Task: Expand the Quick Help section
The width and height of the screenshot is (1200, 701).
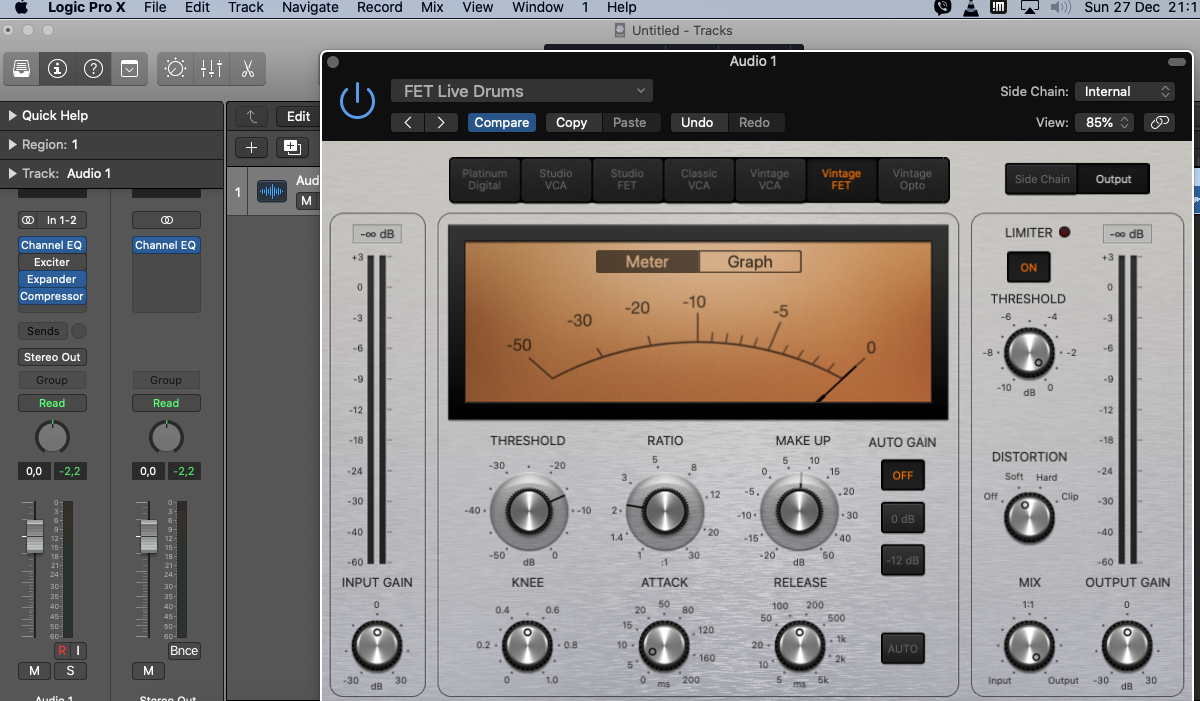Action: [14, 115]
